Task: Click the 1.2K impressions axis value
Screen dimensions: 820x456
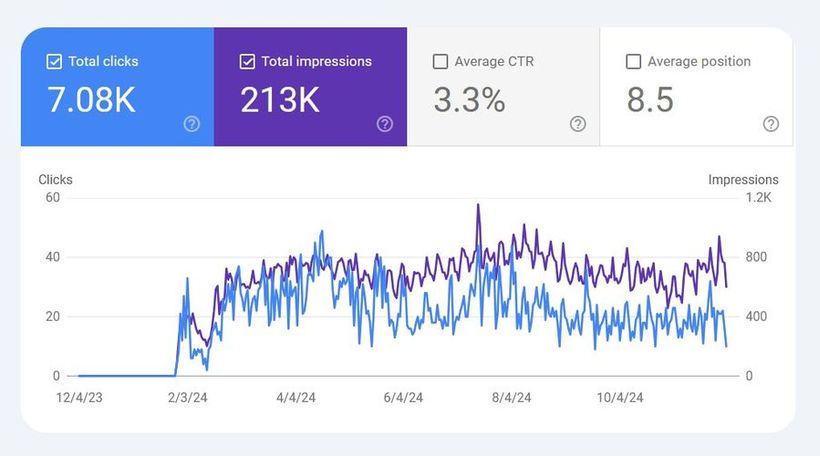Action: [x=758, y=197]
